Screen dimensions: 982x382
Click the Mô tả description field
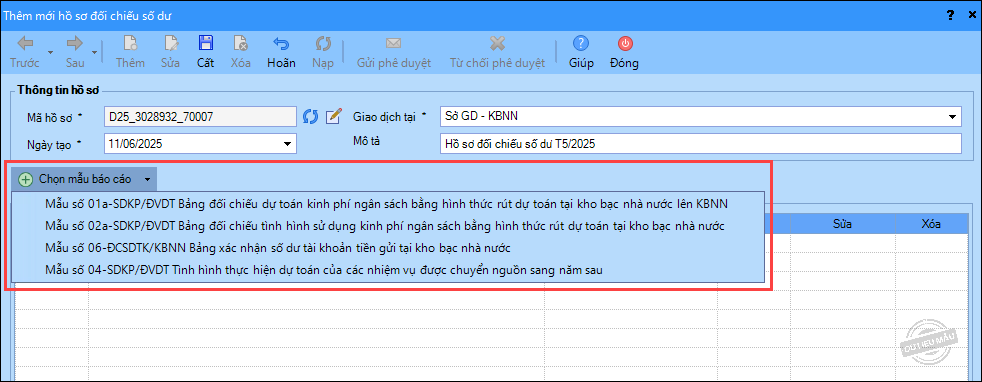pyautogui.click(x=700, y=143)
